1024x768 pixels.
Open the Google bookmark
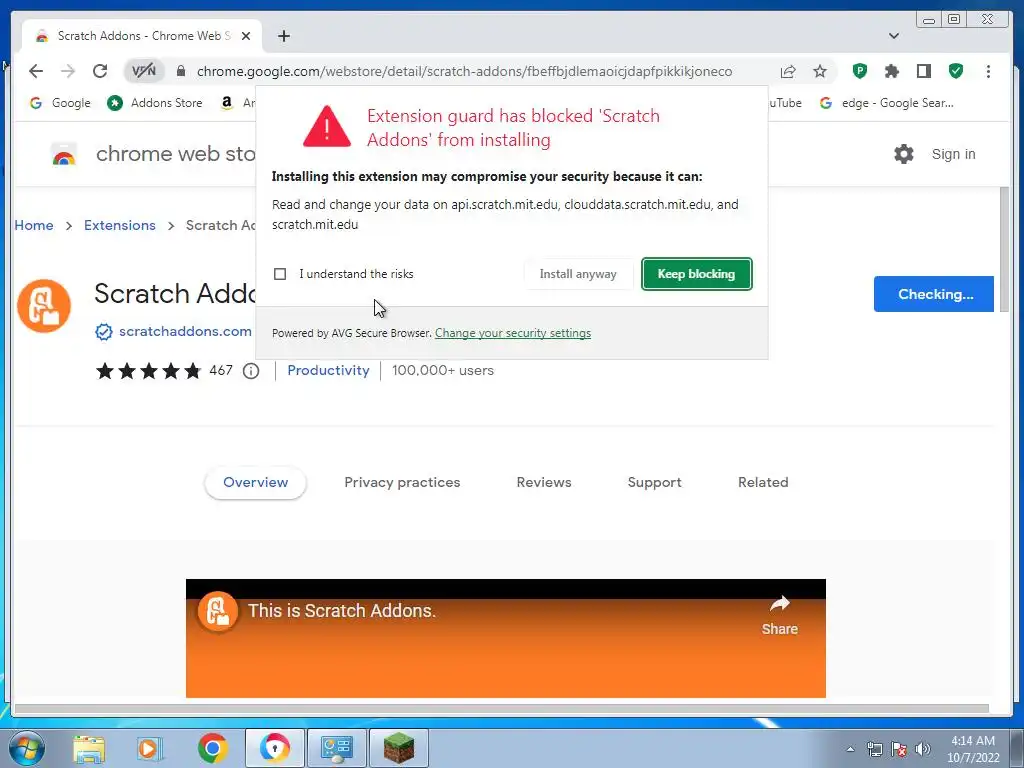[60, 103]
